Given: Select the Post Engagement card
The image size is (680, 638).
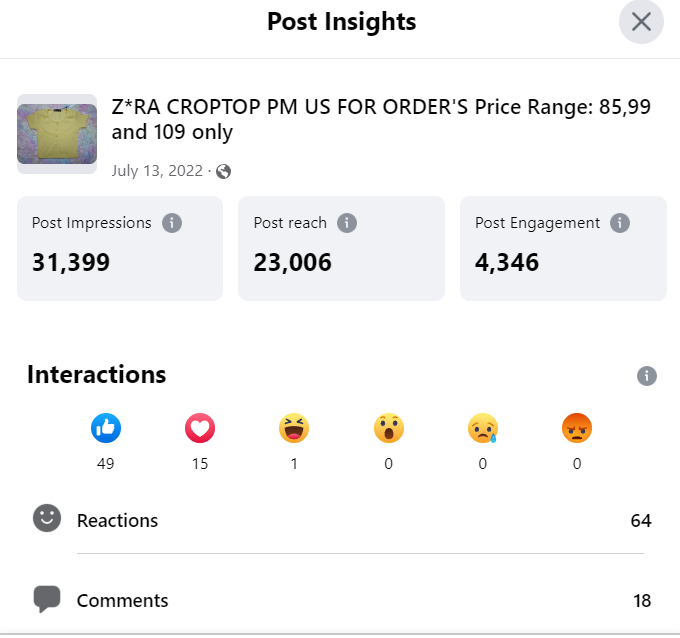Looking at the screenshot, I should click(x=563, y=247).
